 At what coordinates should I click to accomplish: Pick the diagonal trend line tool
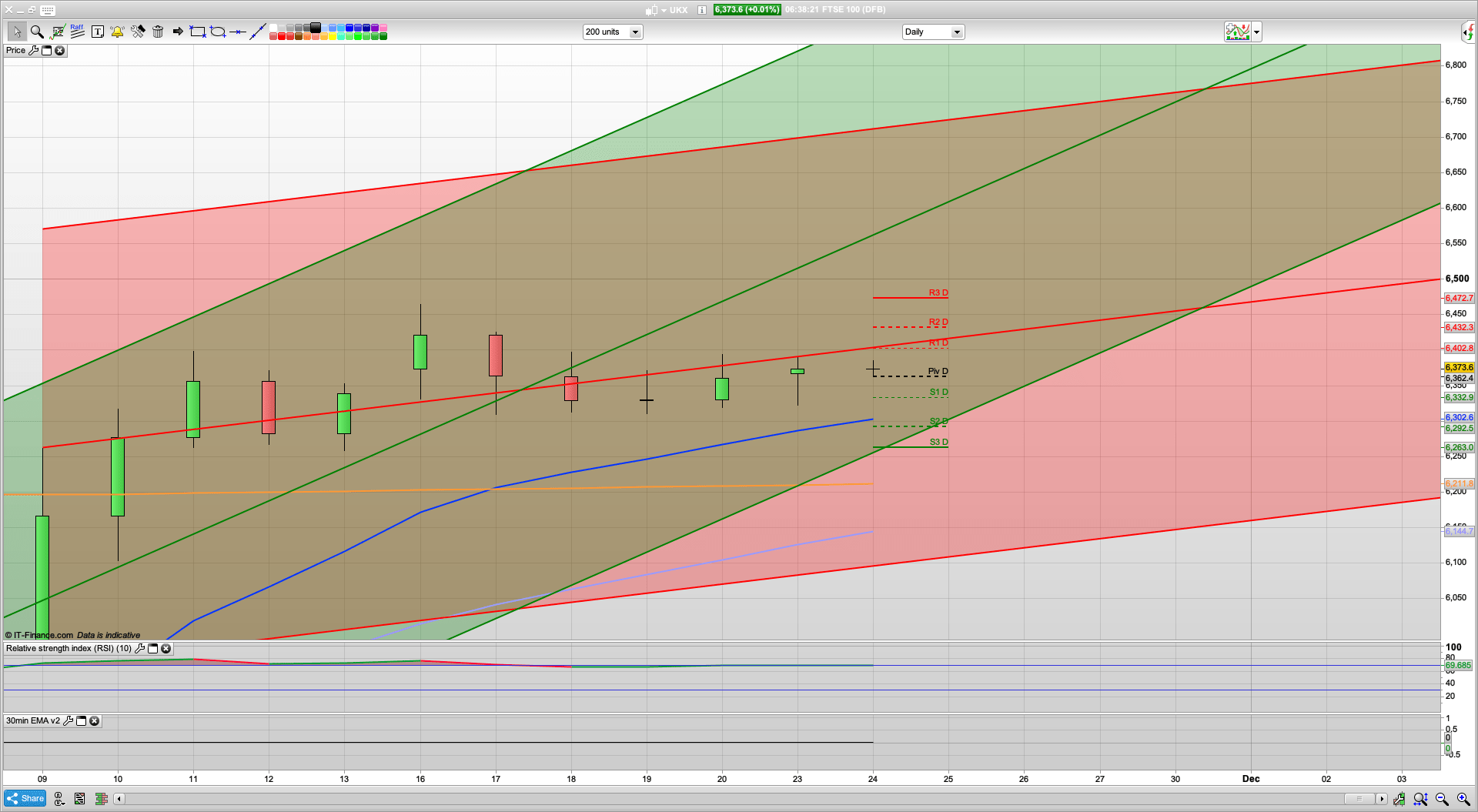coord(258,32)
